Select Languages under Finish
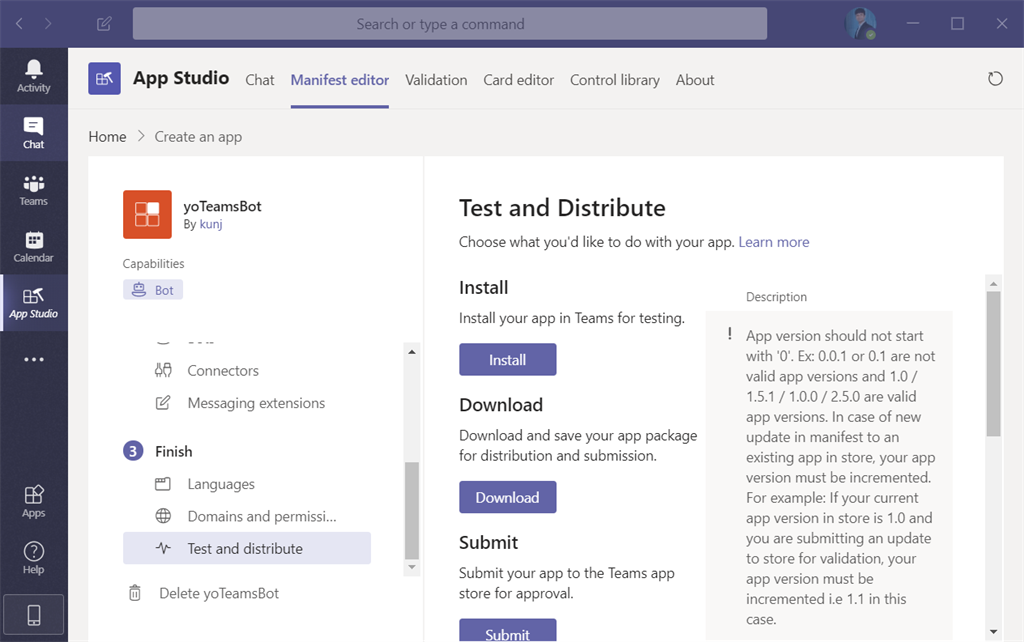This screenshot has height=642, width=1024. pos(221,484)
